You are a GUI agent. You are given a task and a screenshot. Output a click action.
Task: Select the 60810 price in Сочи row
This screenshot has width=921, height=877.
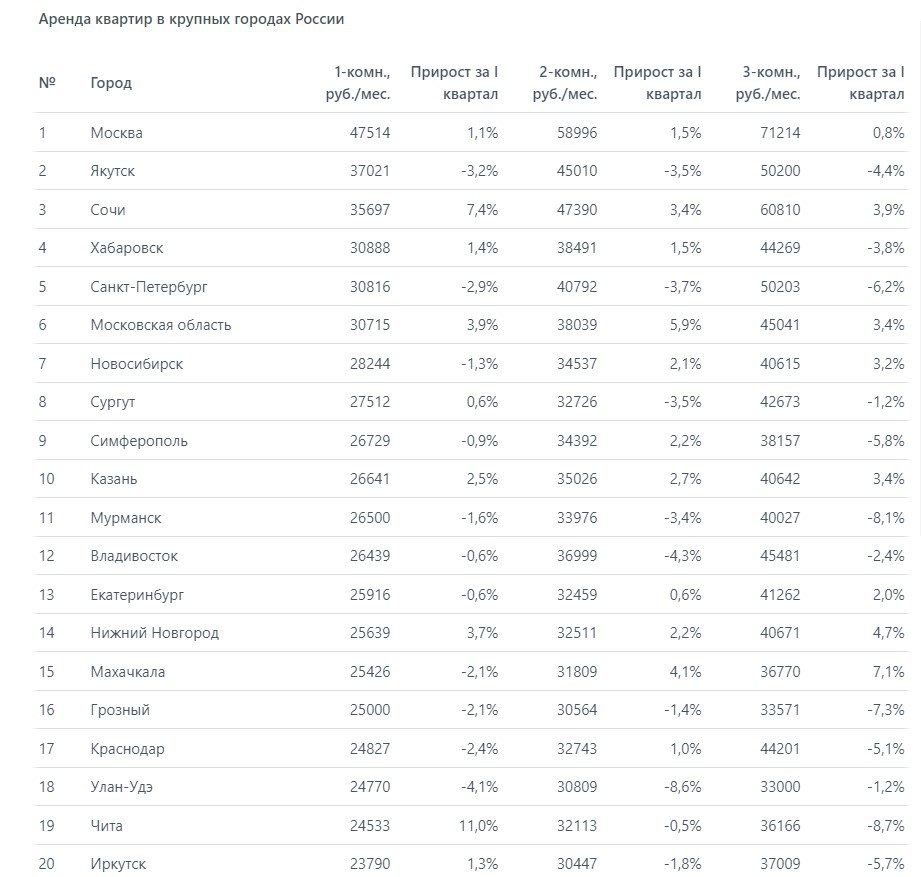point(780,210)
